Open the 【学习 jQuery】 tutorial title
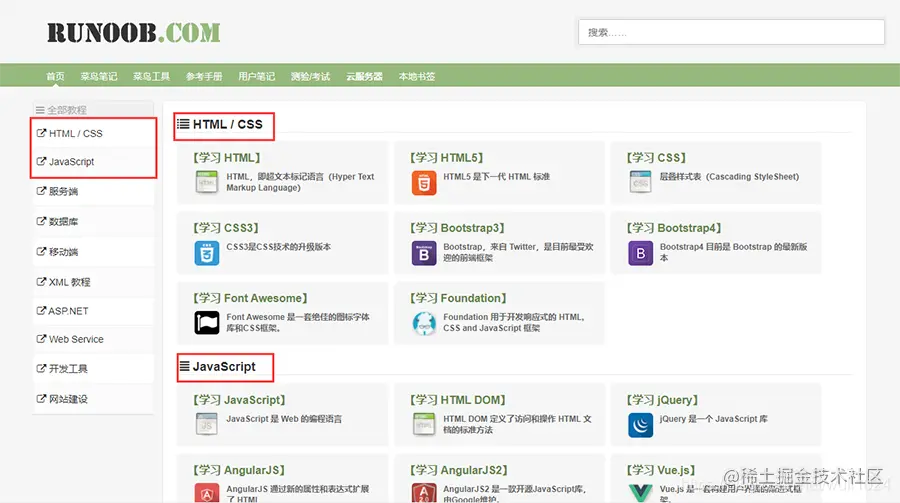 point(662,400)
